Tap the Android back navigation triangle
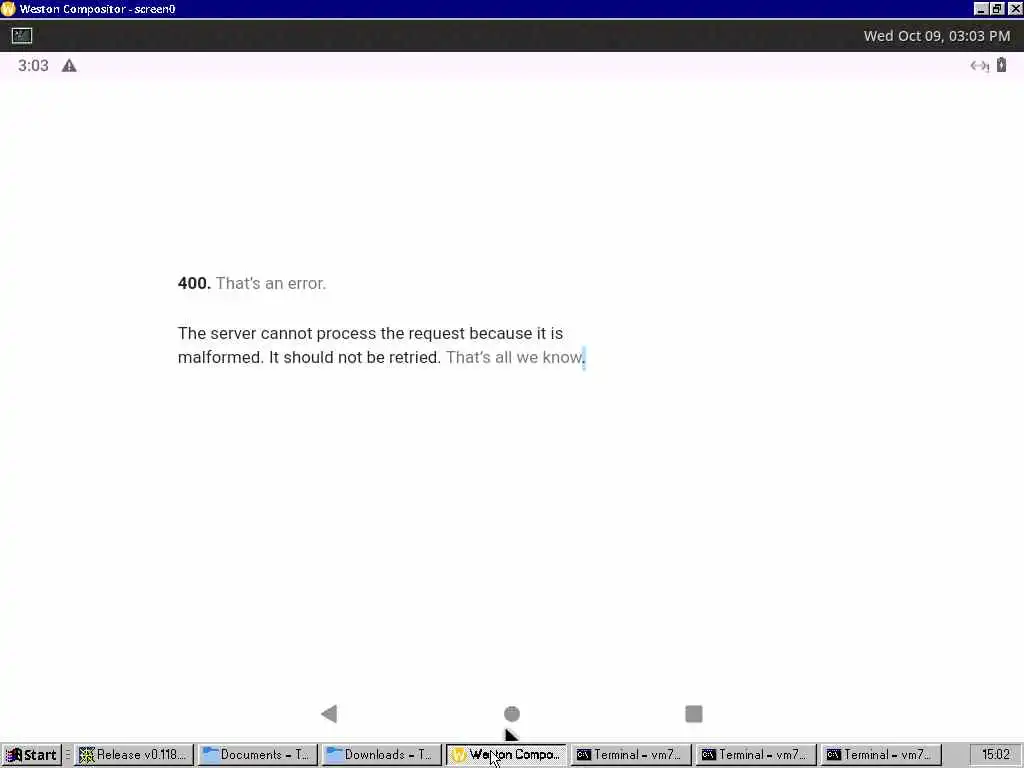Viewport: 1024px width, 768px height. tap(329, 714)
